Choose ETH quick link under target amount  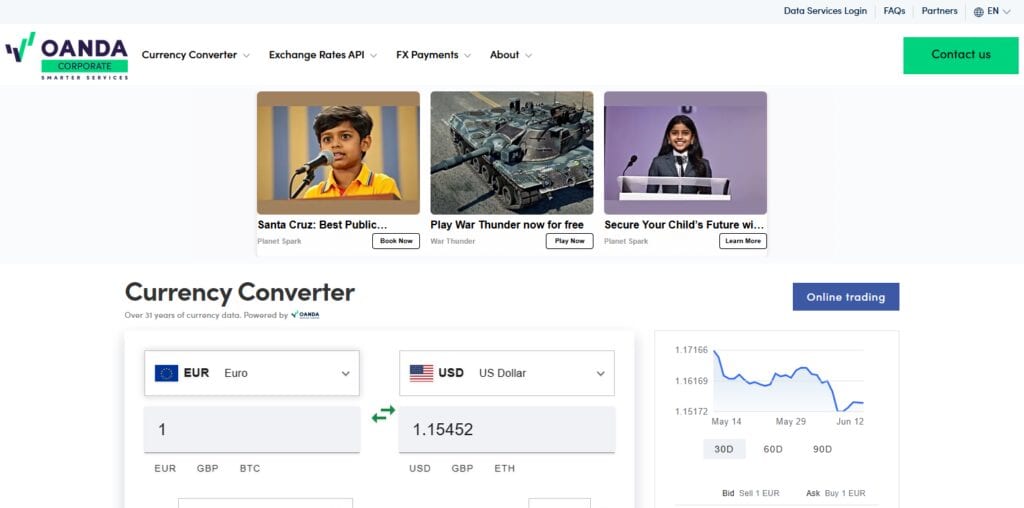[505, 469]
